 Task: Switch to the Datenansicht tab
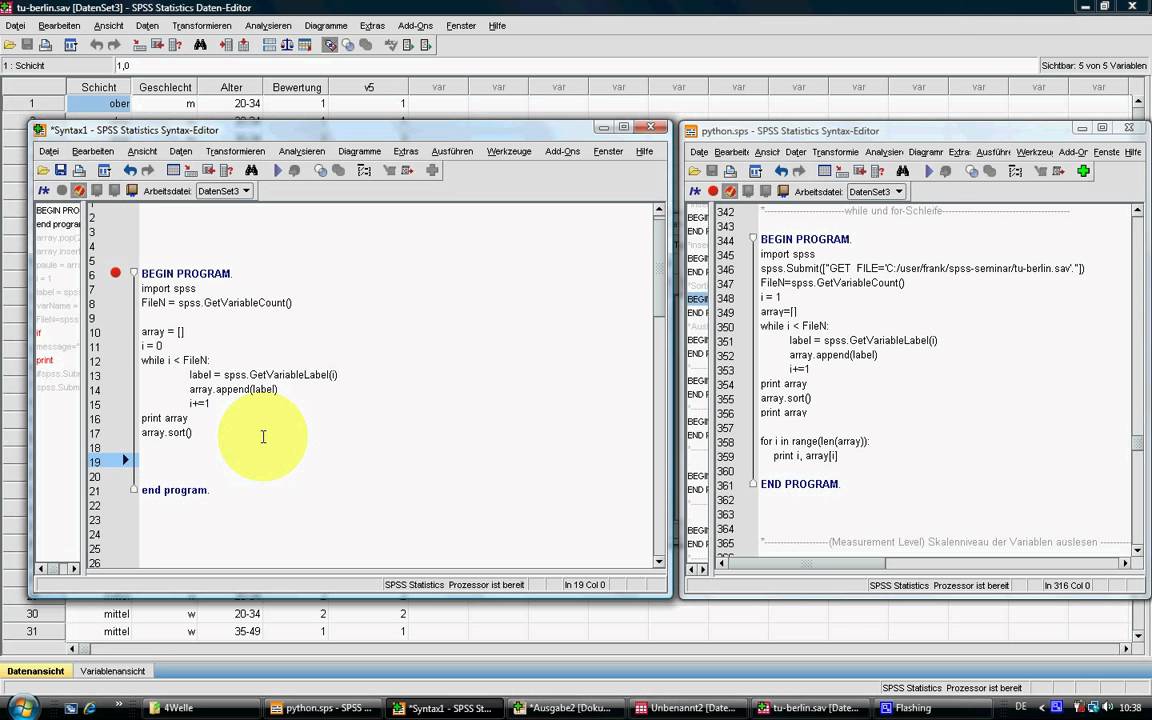(35, 671)
